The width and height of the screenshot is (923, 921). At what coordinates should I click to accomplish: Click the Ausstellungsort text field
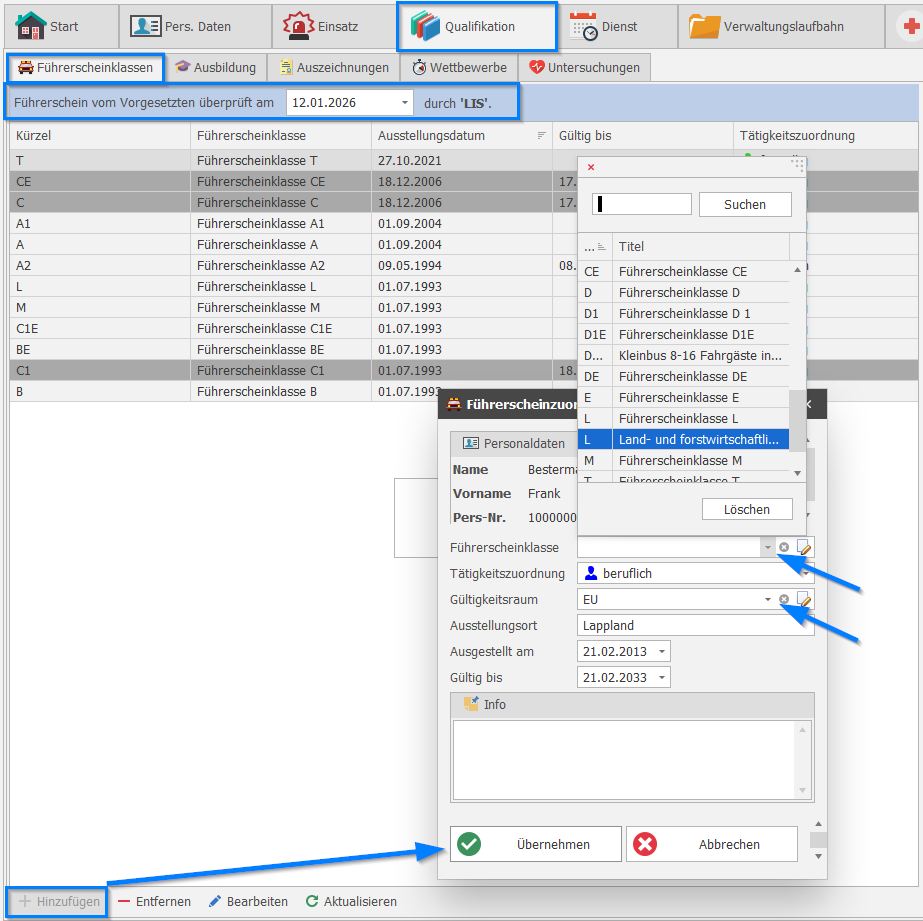695,626
